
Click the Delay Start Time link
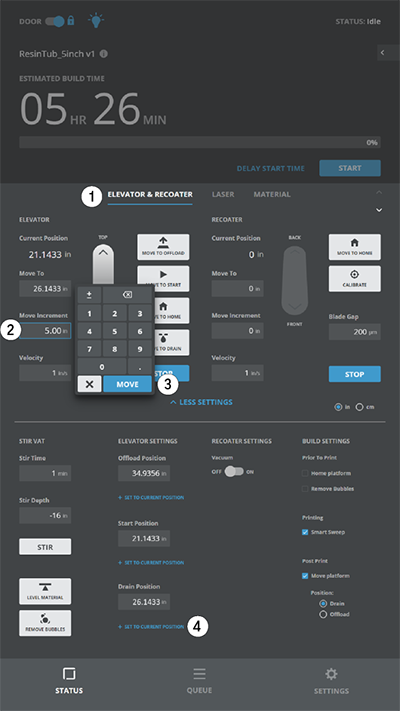tap(271, 168)
